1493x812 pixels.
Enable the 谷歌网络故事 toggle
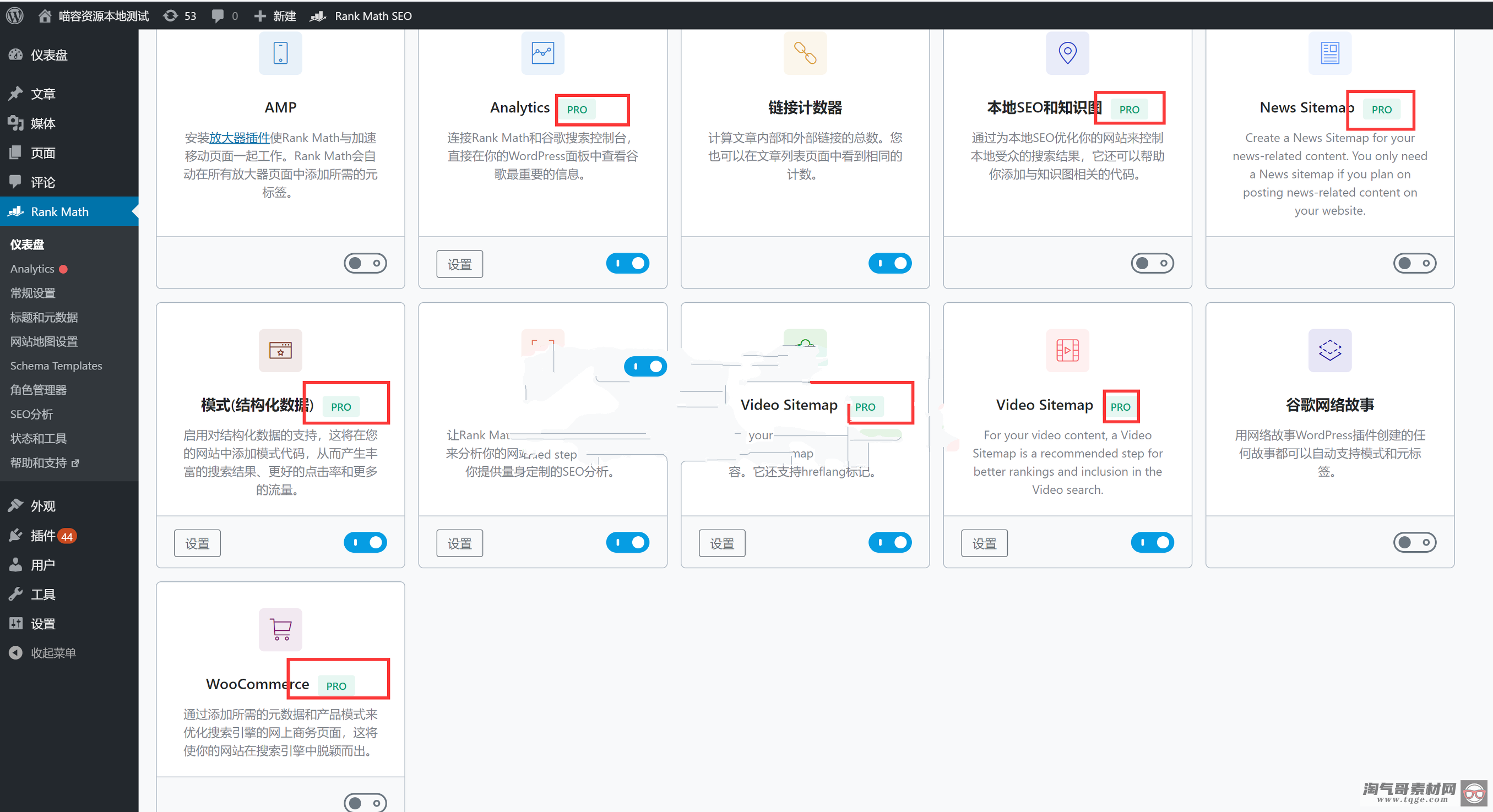tap(1415, 543)
